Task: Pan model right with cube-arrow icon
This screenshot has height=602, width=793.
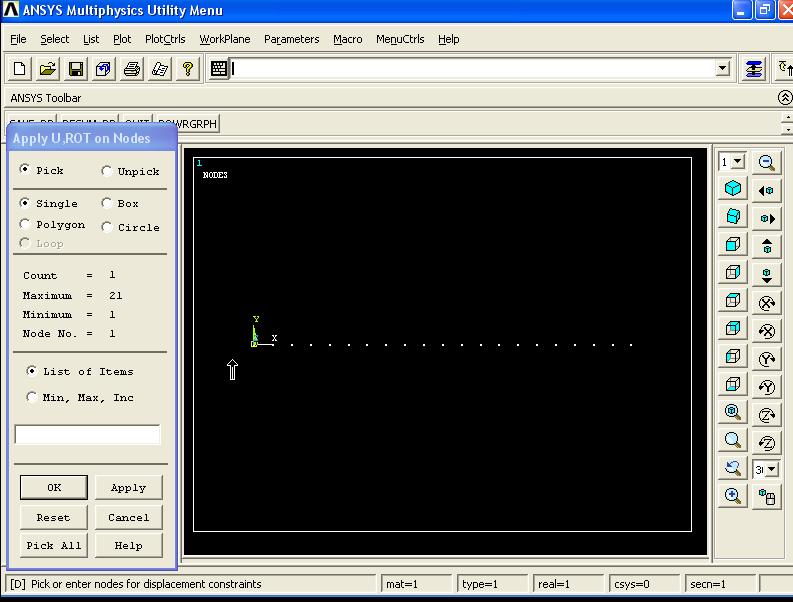Action: pyautogui.click(x=766, y=219)
